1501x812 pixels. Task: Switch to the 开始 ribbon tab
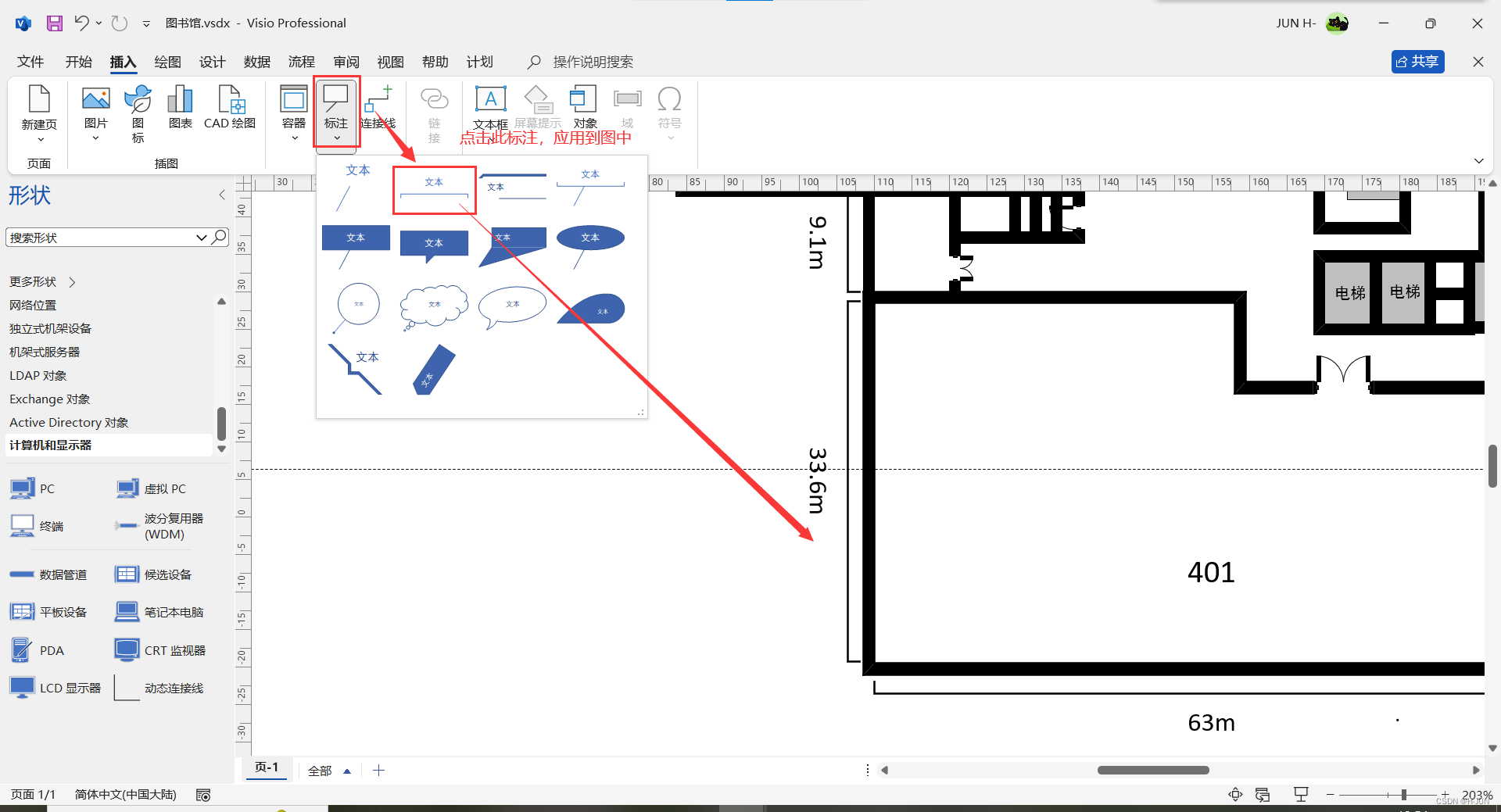[78, 62]
